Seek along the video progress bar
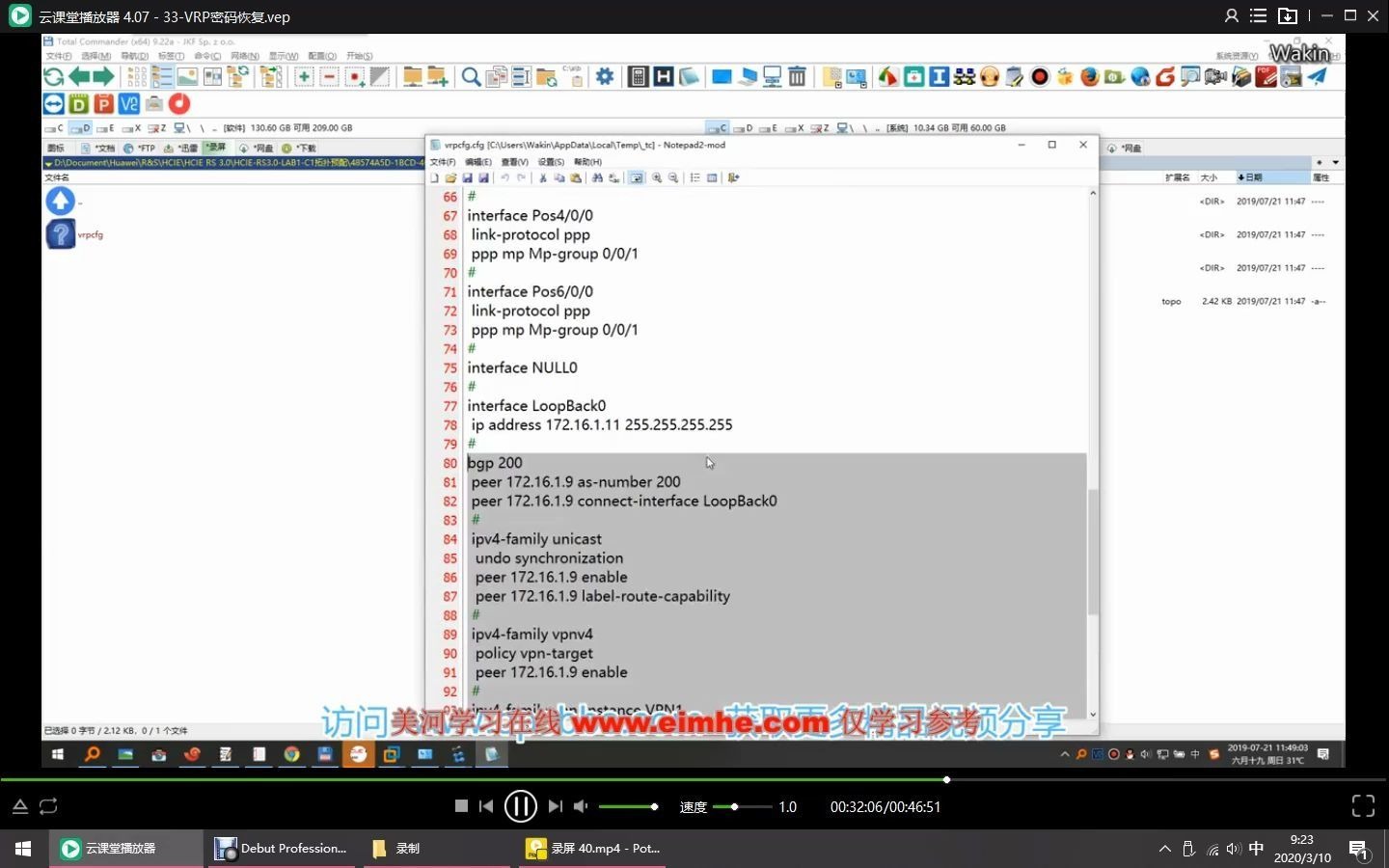This screenshot has width=1389, height=868. [694, 779]
